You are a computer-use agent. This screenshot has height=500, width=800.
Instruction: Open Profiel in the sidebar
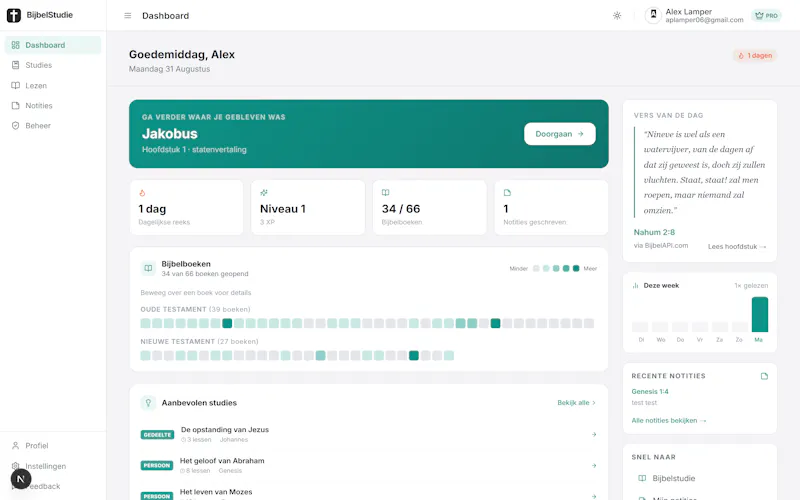click(53, 445)
